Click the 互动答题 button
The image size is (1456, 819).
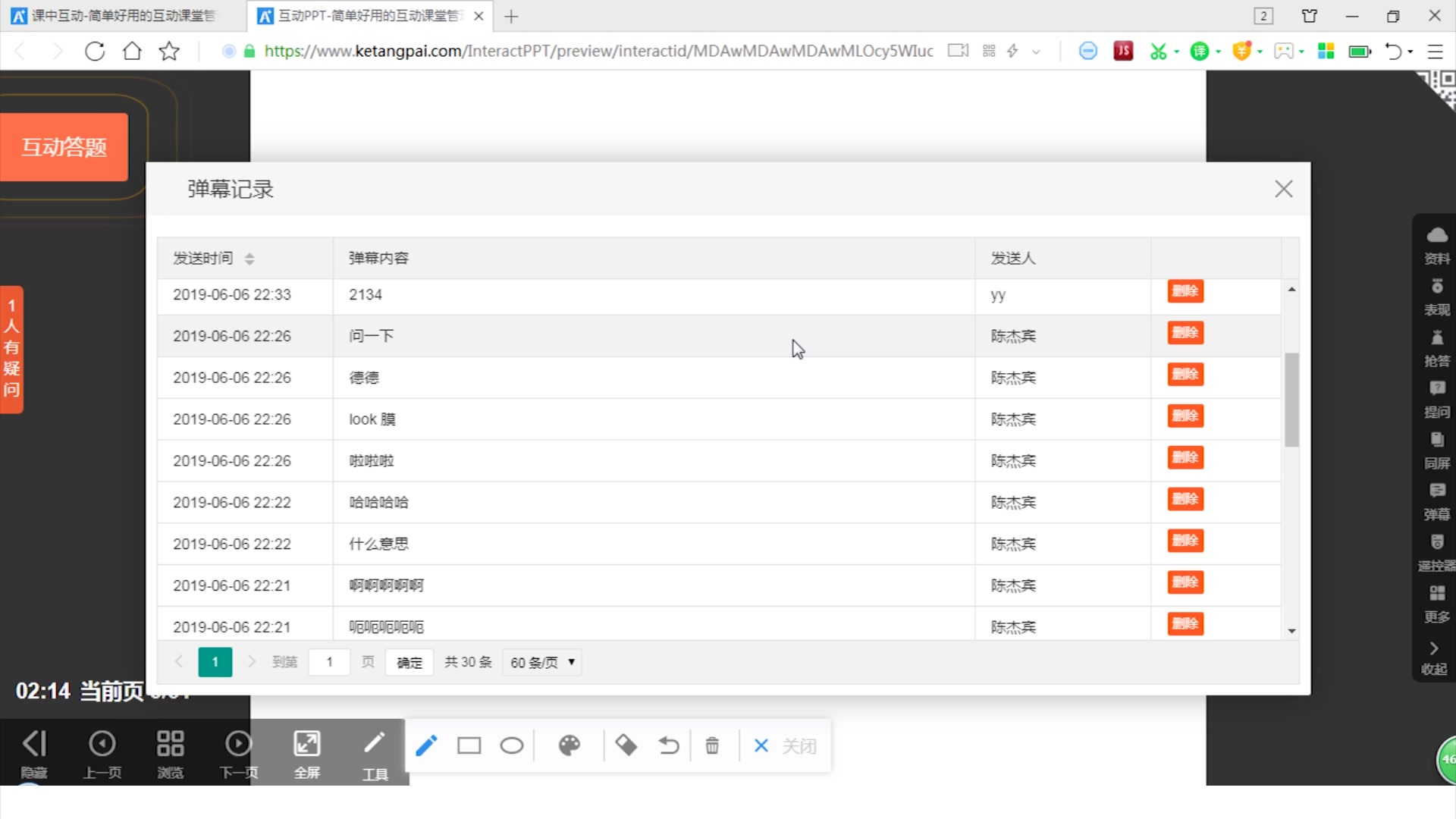coord(64,147)
